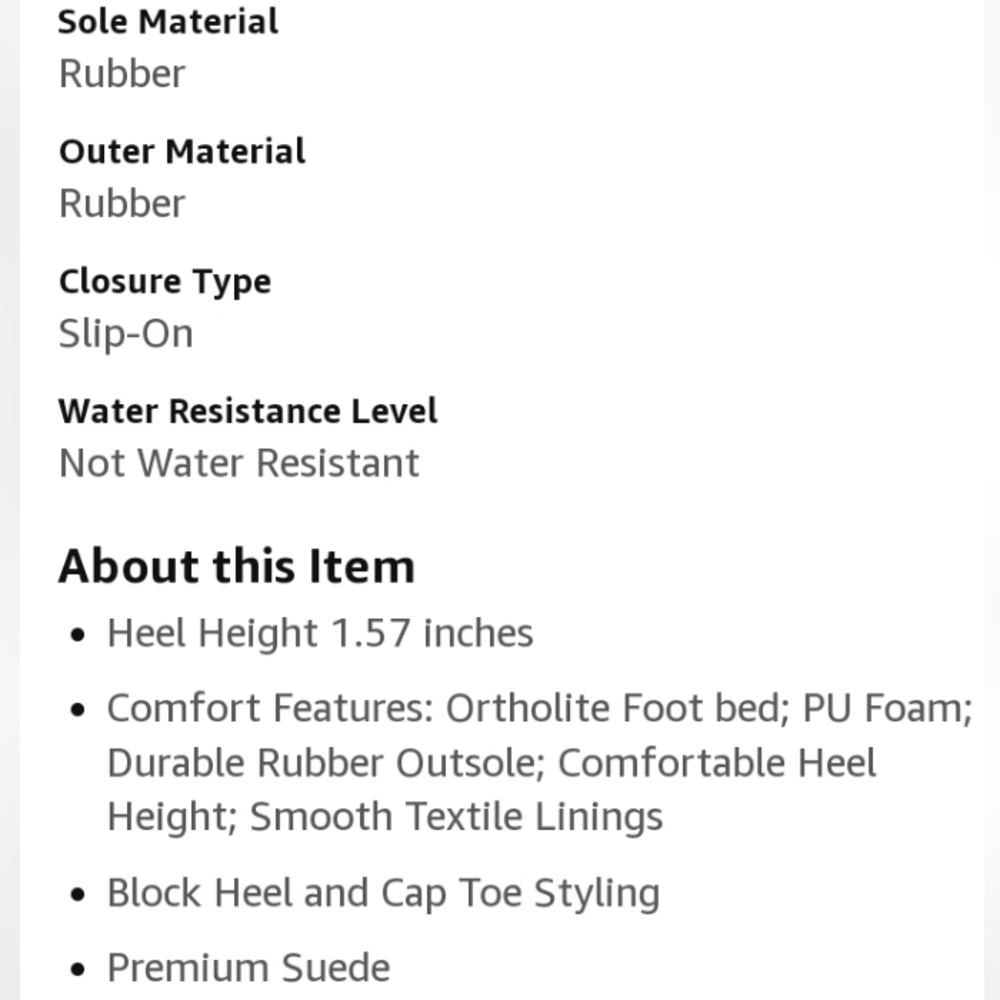Screen dimensions: 1000x1000
Task: Select the Rubber value under Sole Material
Action: [122, 74]
